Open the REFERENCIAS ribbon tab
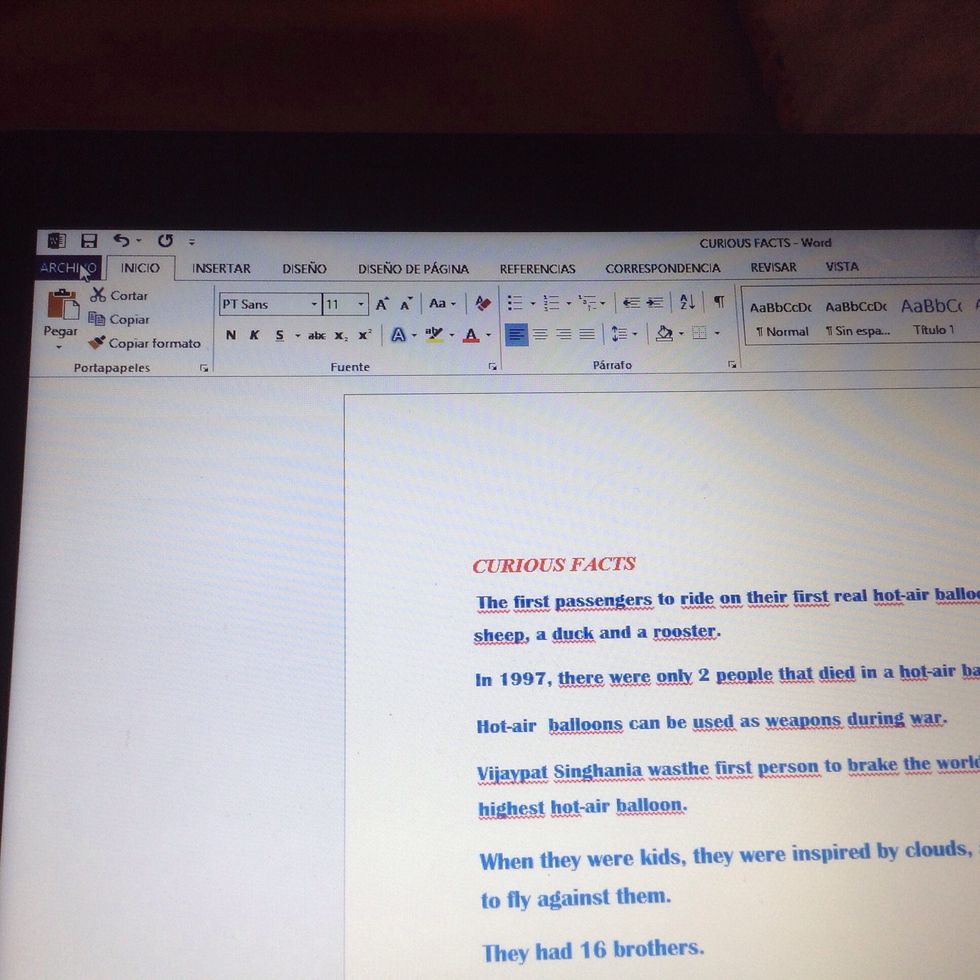The width and height of the screenshot is (980, 980). (x=537, y=268)
